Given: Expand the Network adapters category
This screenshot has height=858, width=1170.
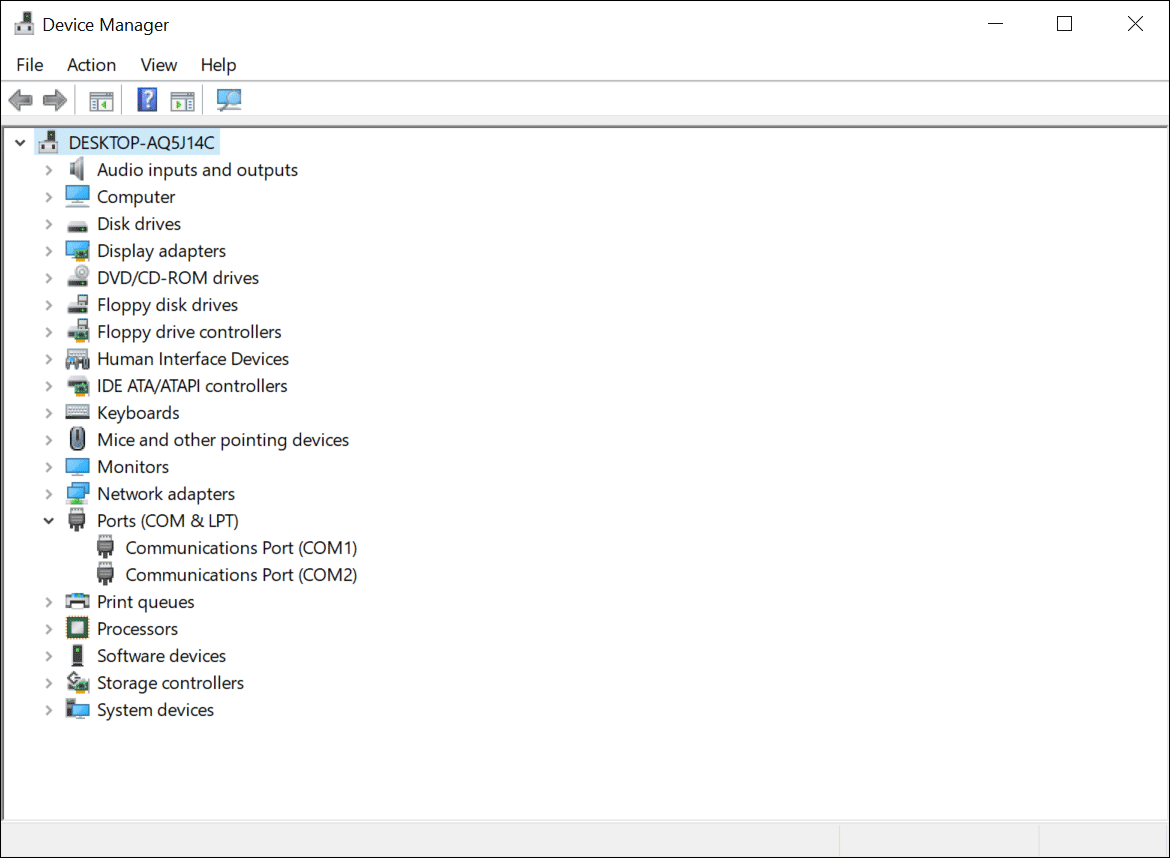Looking at the screenshot, I should pos(48,494).
